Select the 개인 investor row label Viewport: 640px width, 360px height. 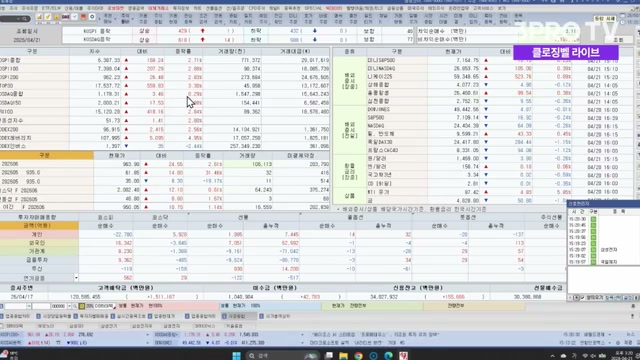[38, 234]
